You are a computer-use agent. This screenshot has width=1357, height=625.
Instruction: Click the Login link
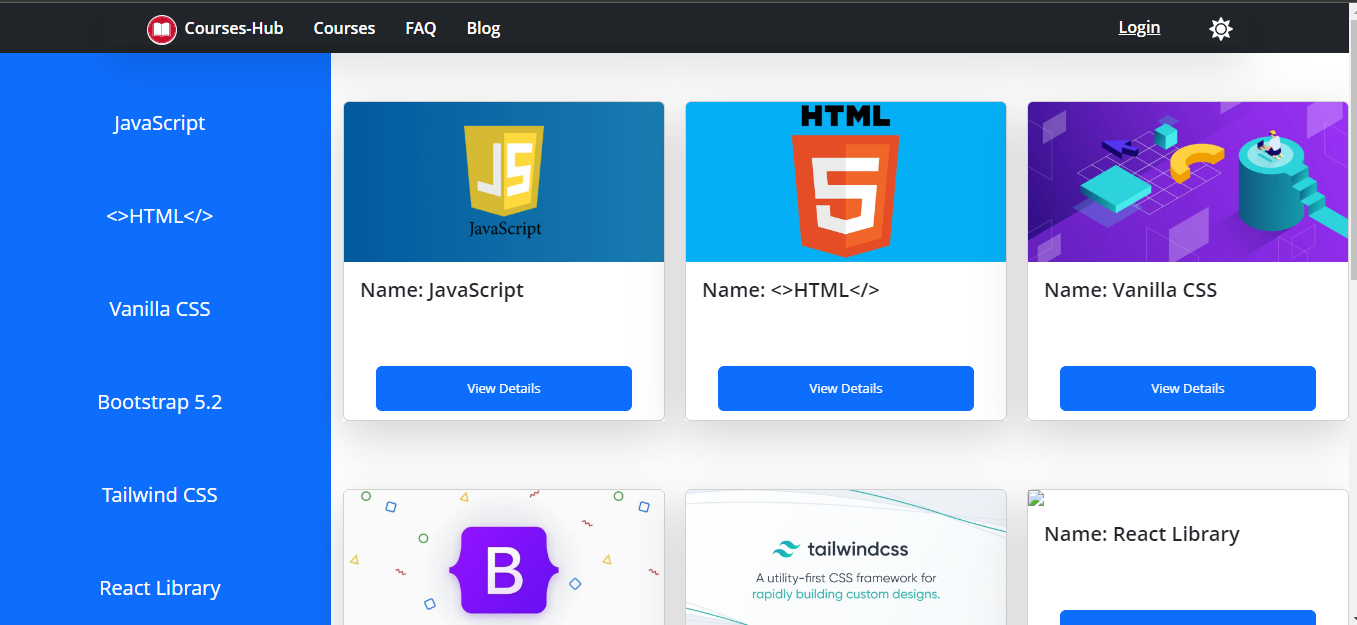(x=1139, y=27)
